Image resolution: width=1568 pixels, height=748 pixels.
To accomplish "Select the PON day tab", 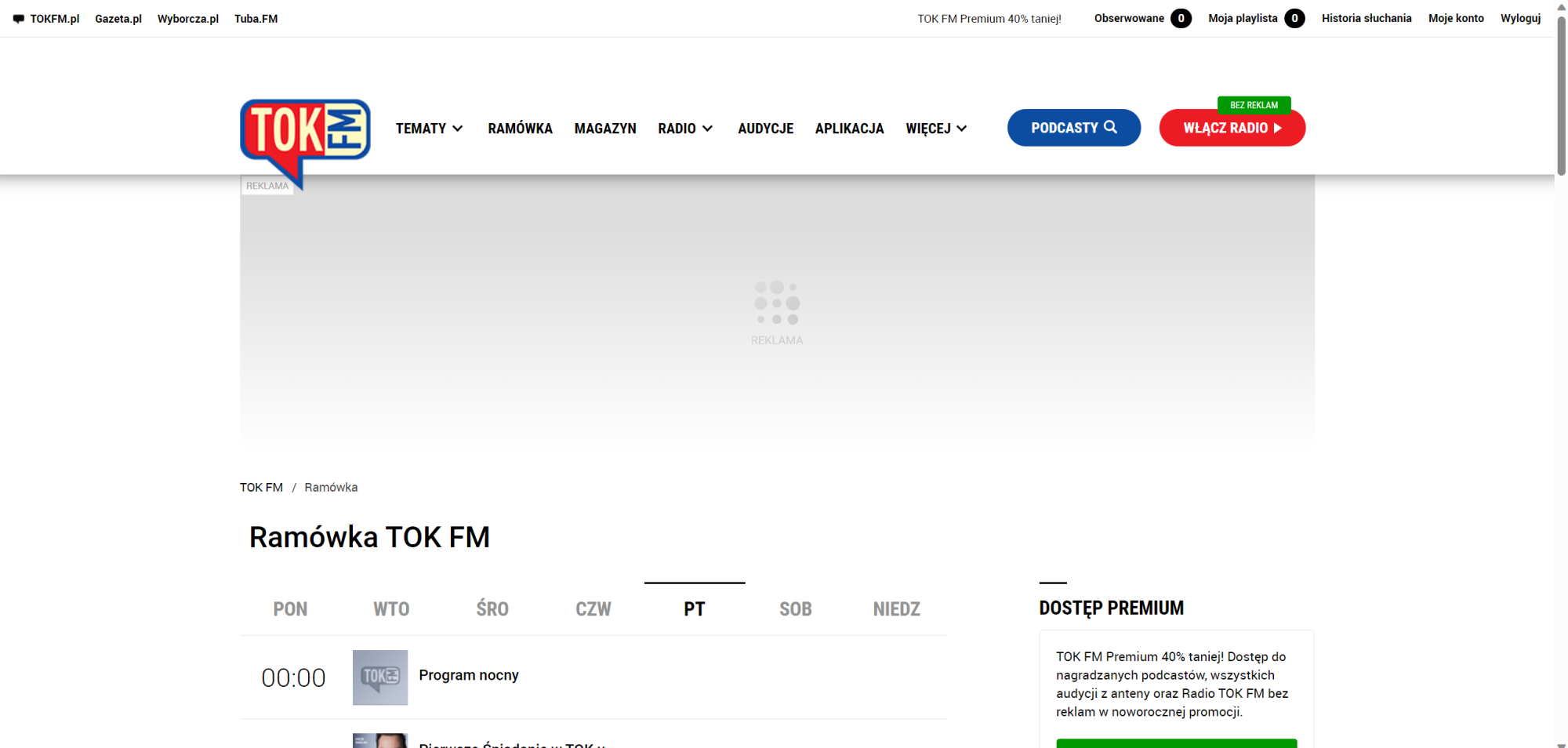I will tap(290, 609).
